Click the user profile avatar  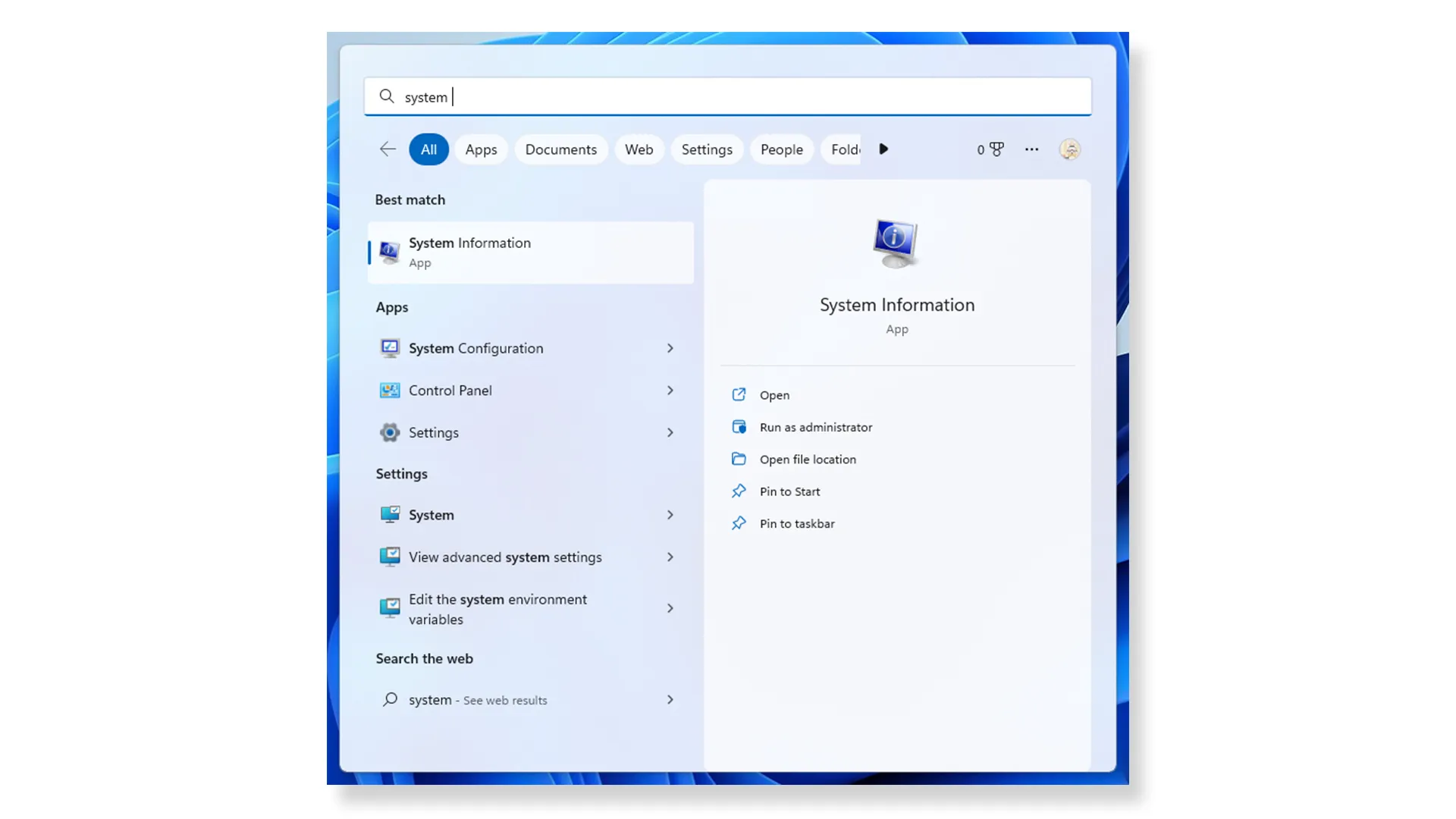[x=1069, y=149]
